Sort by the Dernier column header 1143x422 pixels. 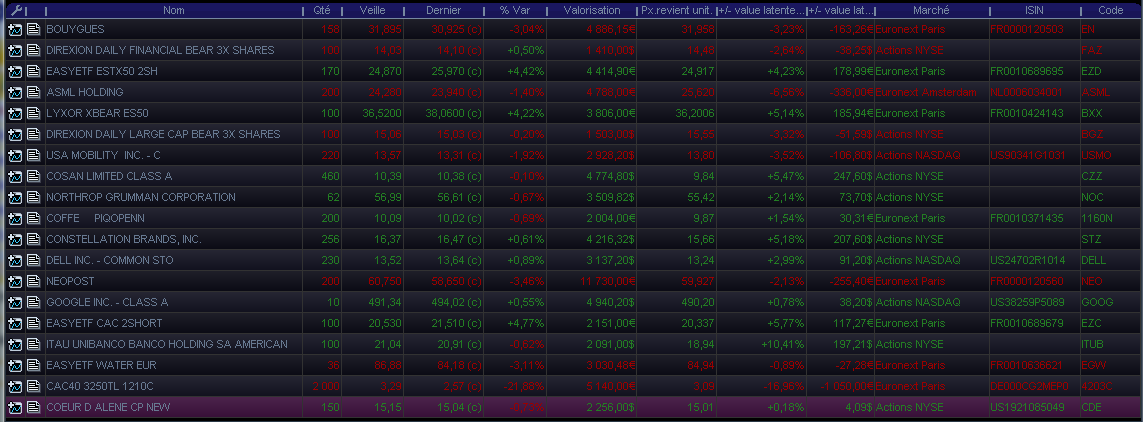[x=444, y=11]
